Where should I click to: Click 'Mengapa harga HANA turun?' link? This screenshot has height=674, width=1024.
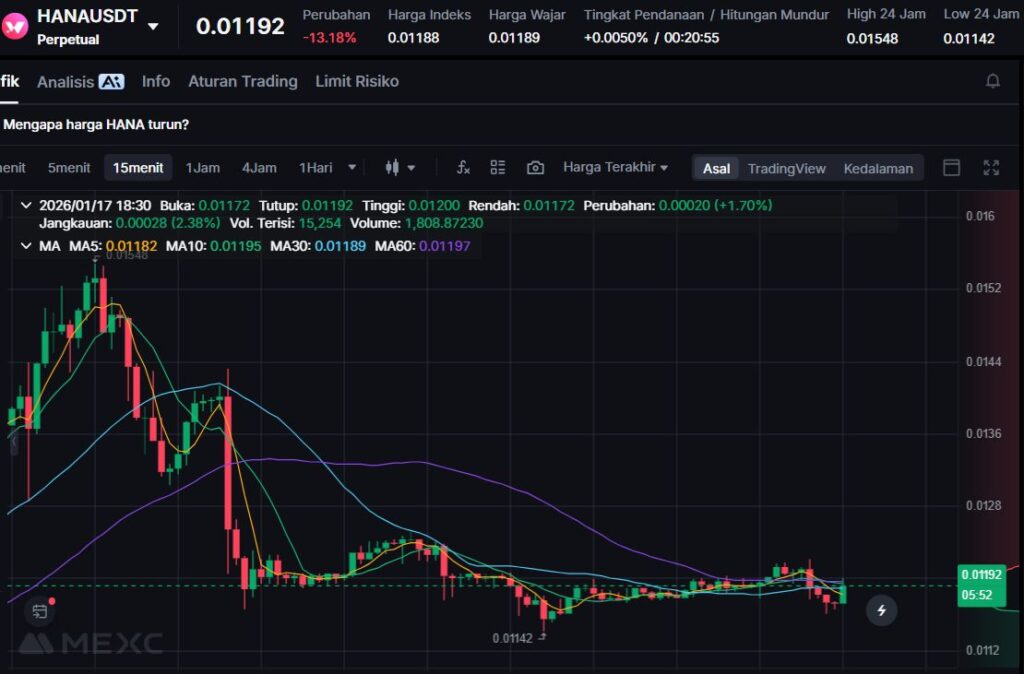pos(97,125)
